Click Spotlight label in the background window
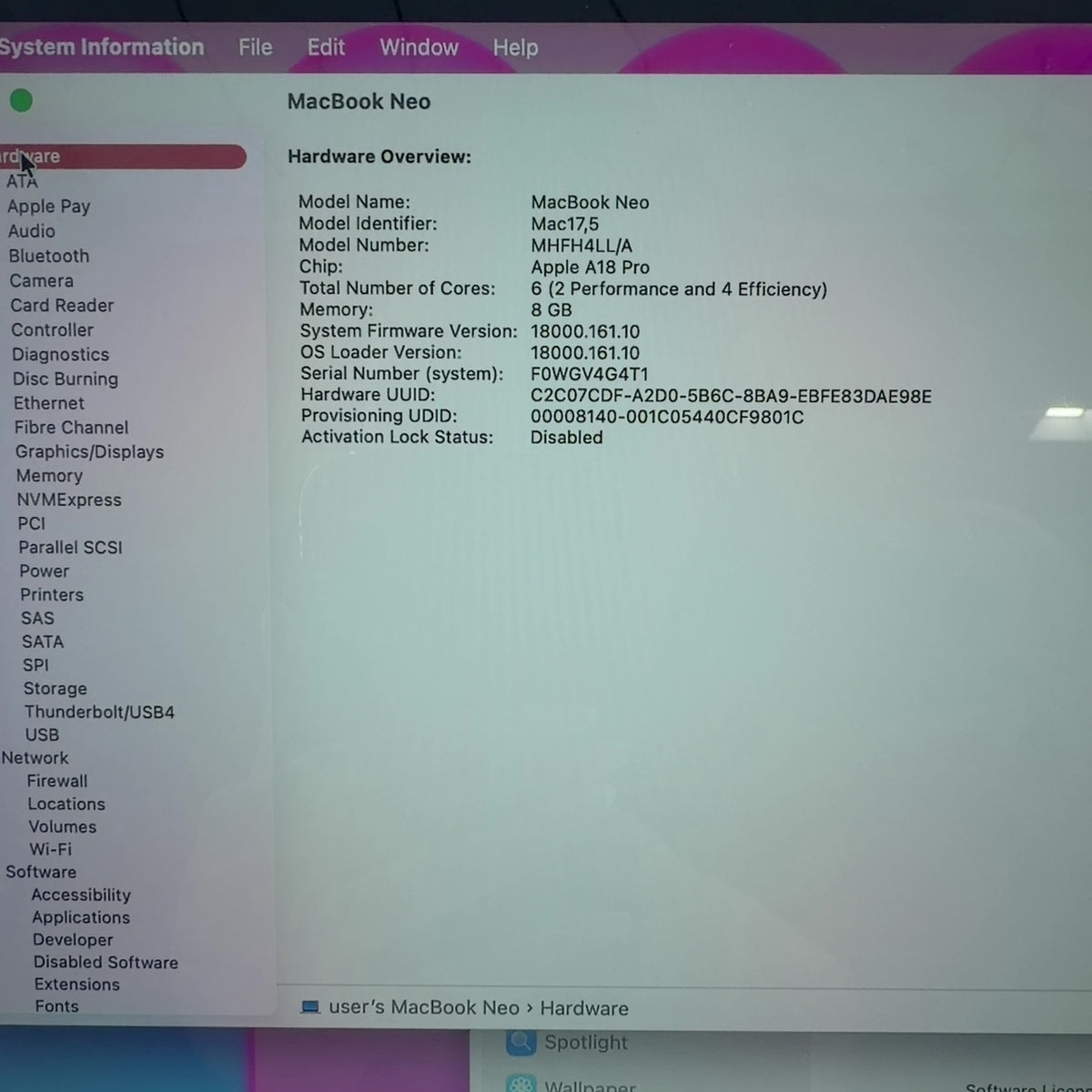Image resolution: width=1092 pixels, height=1092 pixels. pos(586,1042)
